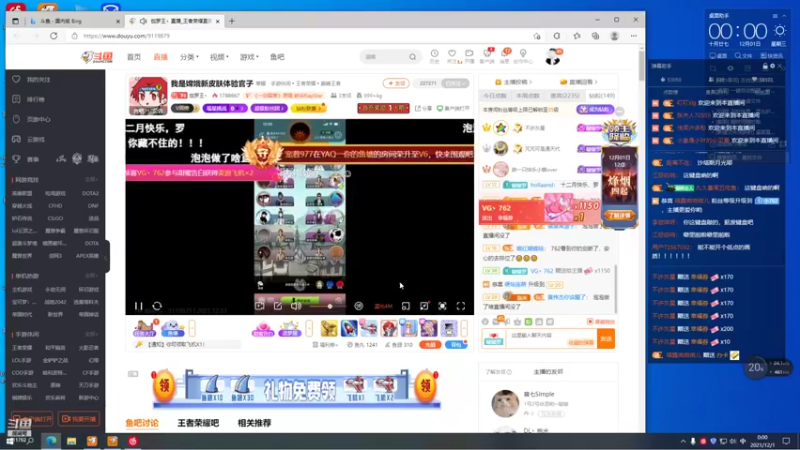Open 我的关注 in left sidebar
The width and height of the screenshot is (800, 450).
pos(32,80)
